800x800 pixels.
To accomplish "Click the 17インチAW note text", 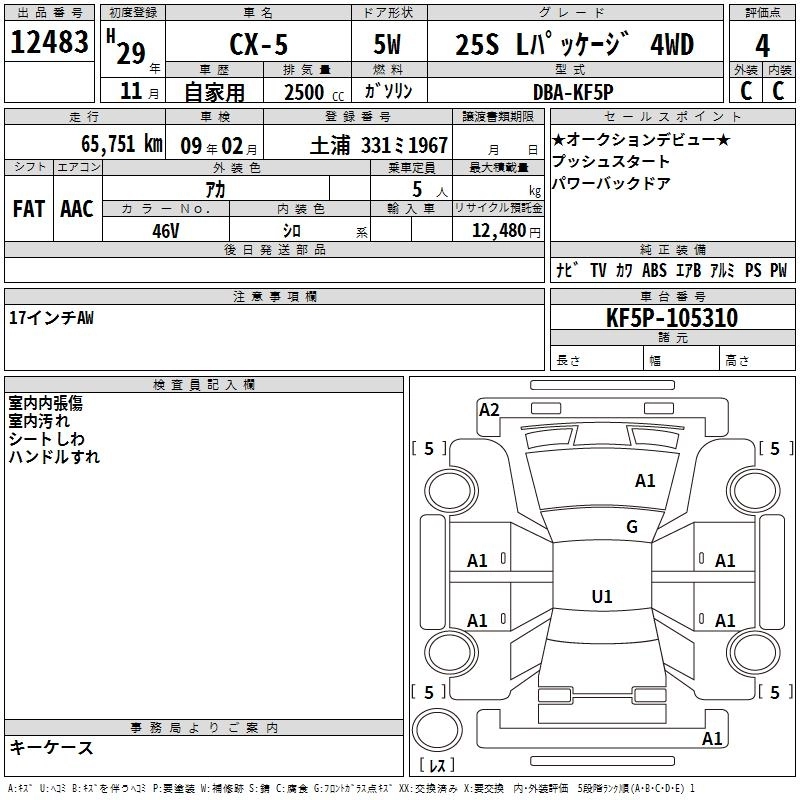I will click(x=51, y=317).
